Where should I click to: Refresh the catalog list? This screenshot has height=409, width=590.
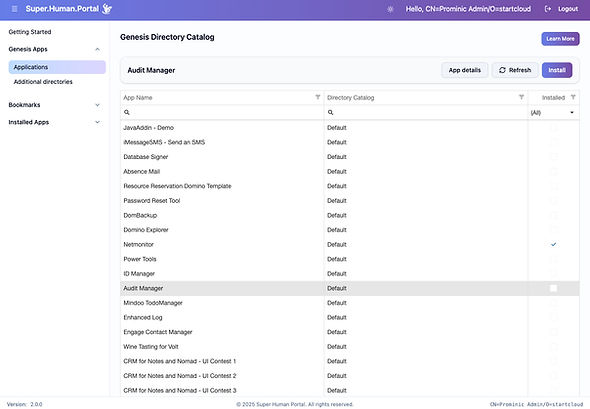[515, 70]
